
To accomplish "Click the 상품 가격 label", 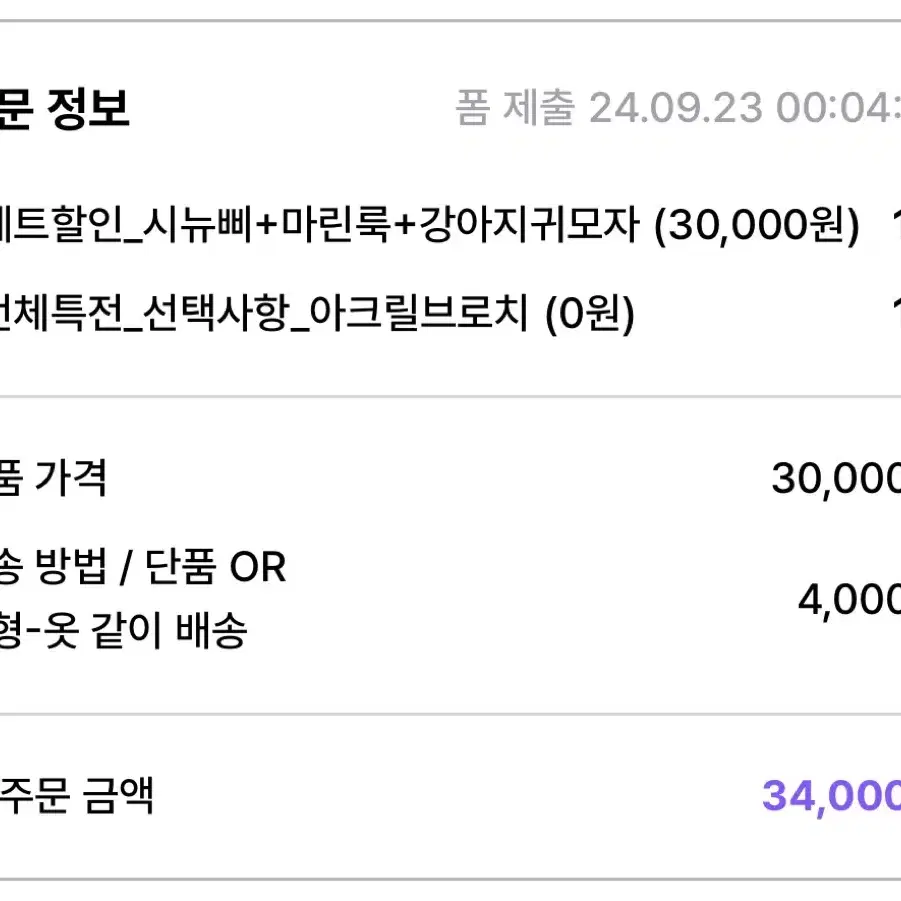I will tap(53, 478).
